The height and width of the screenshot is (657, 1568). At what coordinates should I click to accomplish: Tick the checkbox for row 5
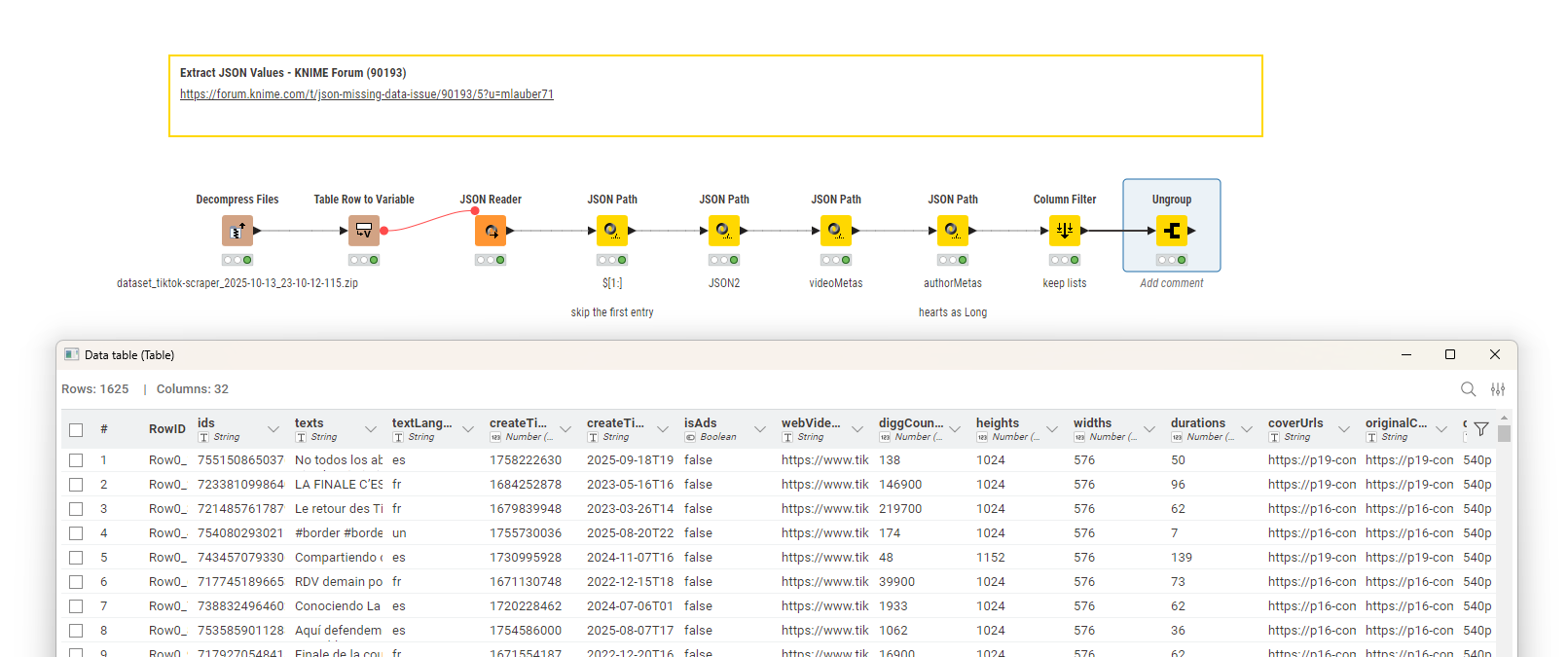coord(76,558)
